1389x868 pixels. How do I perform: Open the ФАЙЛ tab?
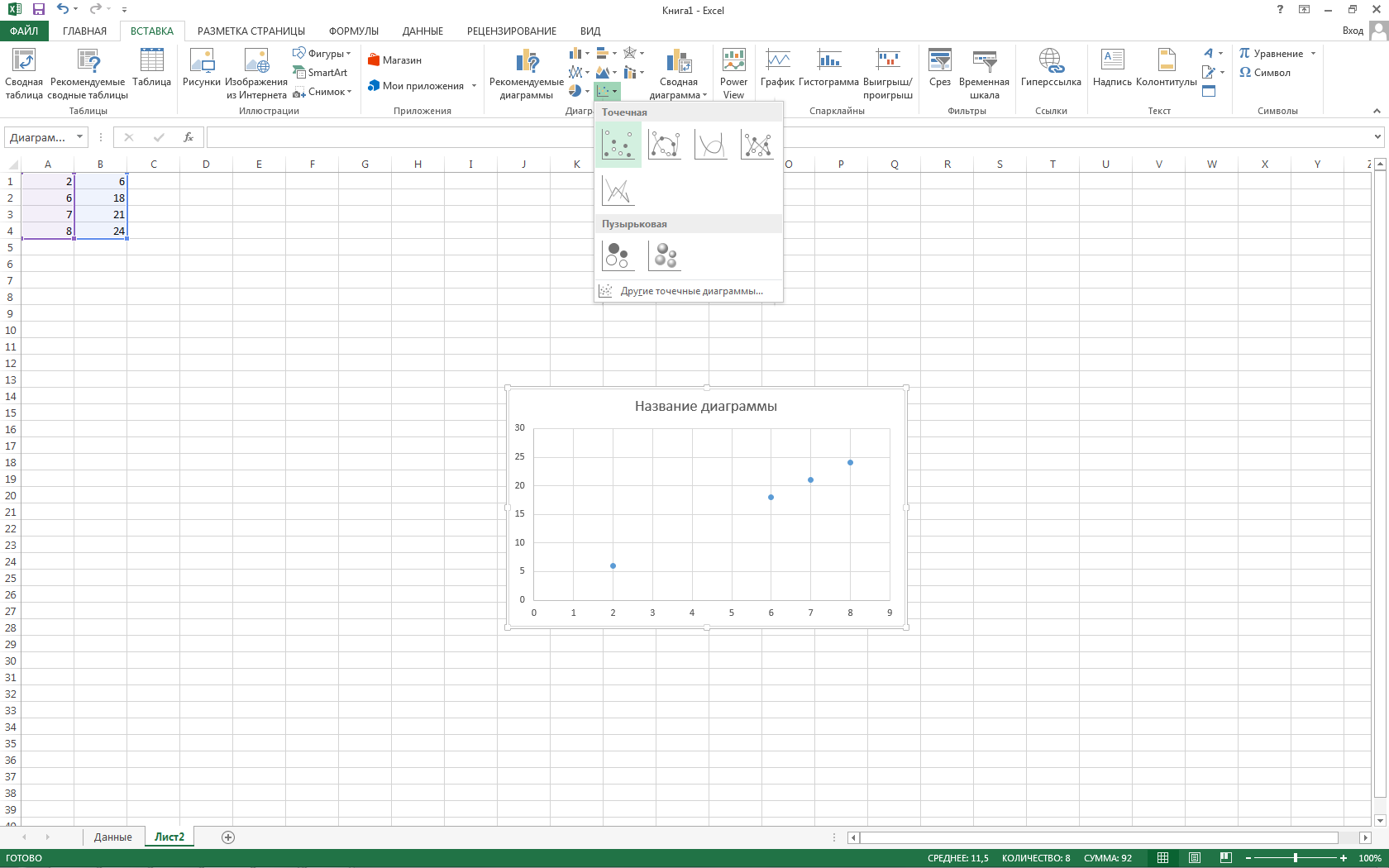[24, 31]
